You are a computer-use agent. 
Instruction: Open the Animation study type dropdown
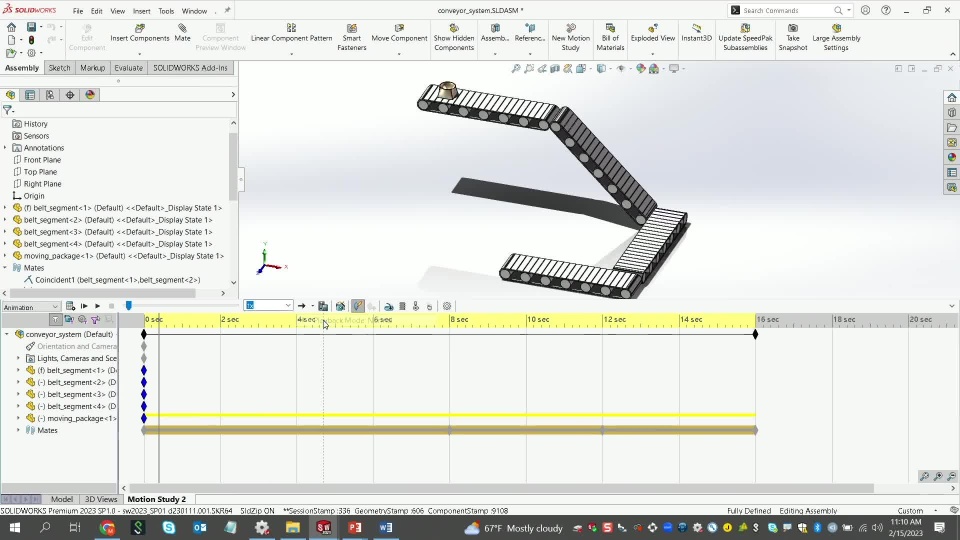coord(31,307)
